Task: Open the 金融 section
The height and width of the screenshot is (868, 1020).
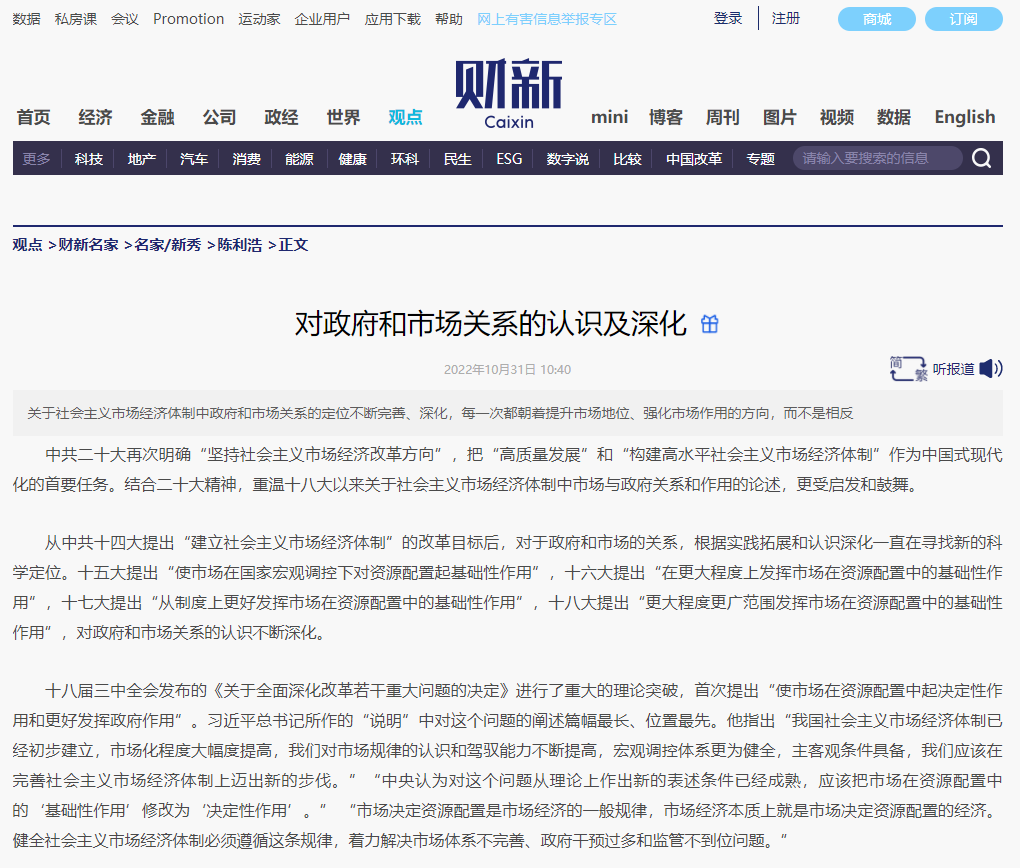Action: pos(156,116)
